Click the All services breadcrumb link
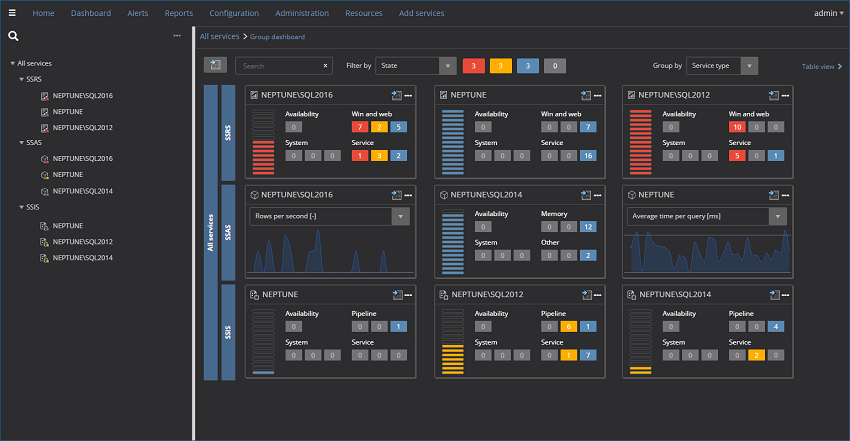Screen dimensions: 850x441 click(x=220, y=36)
